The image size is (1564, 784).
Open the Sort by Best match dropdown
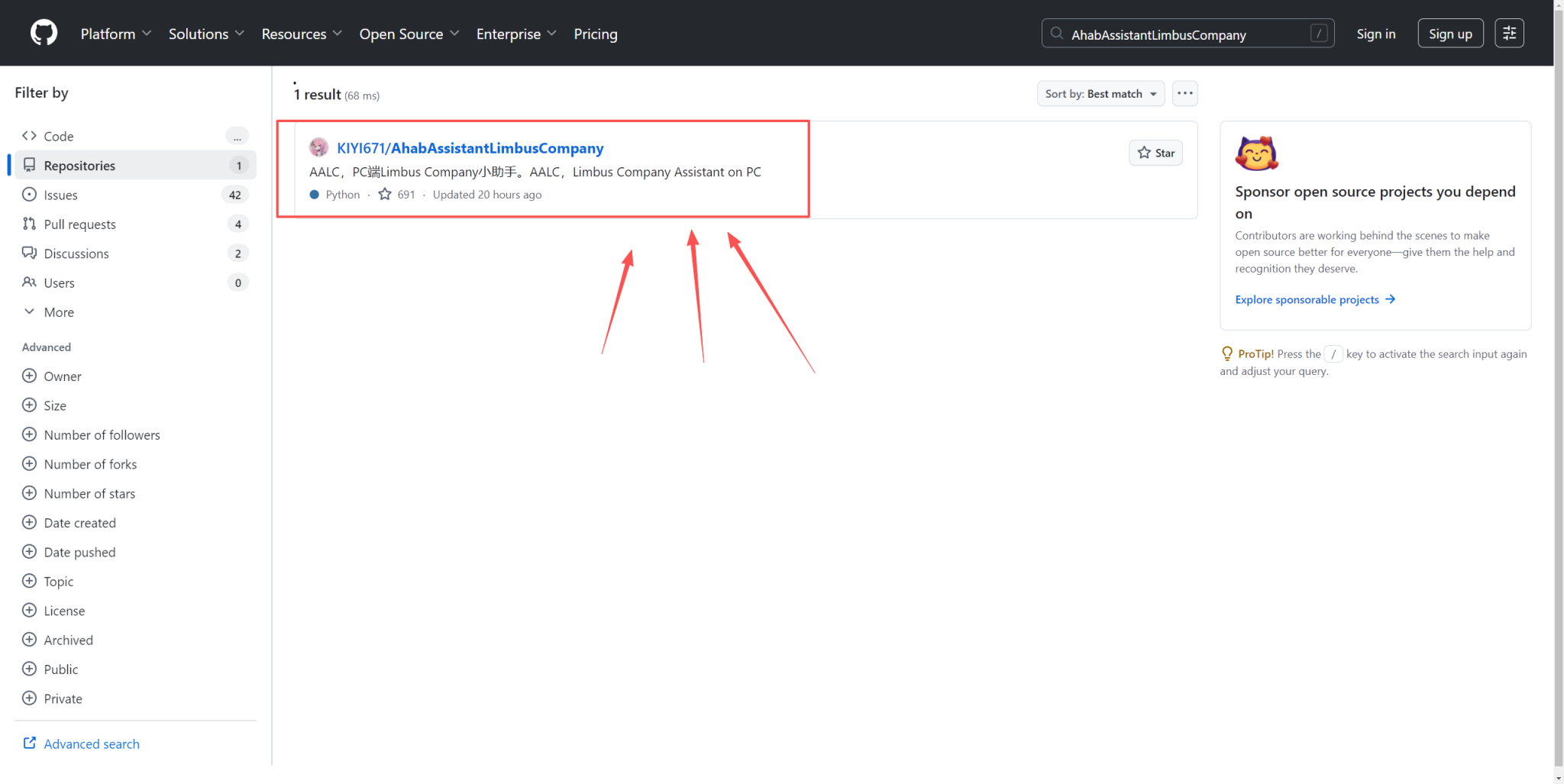[1100, 94]
